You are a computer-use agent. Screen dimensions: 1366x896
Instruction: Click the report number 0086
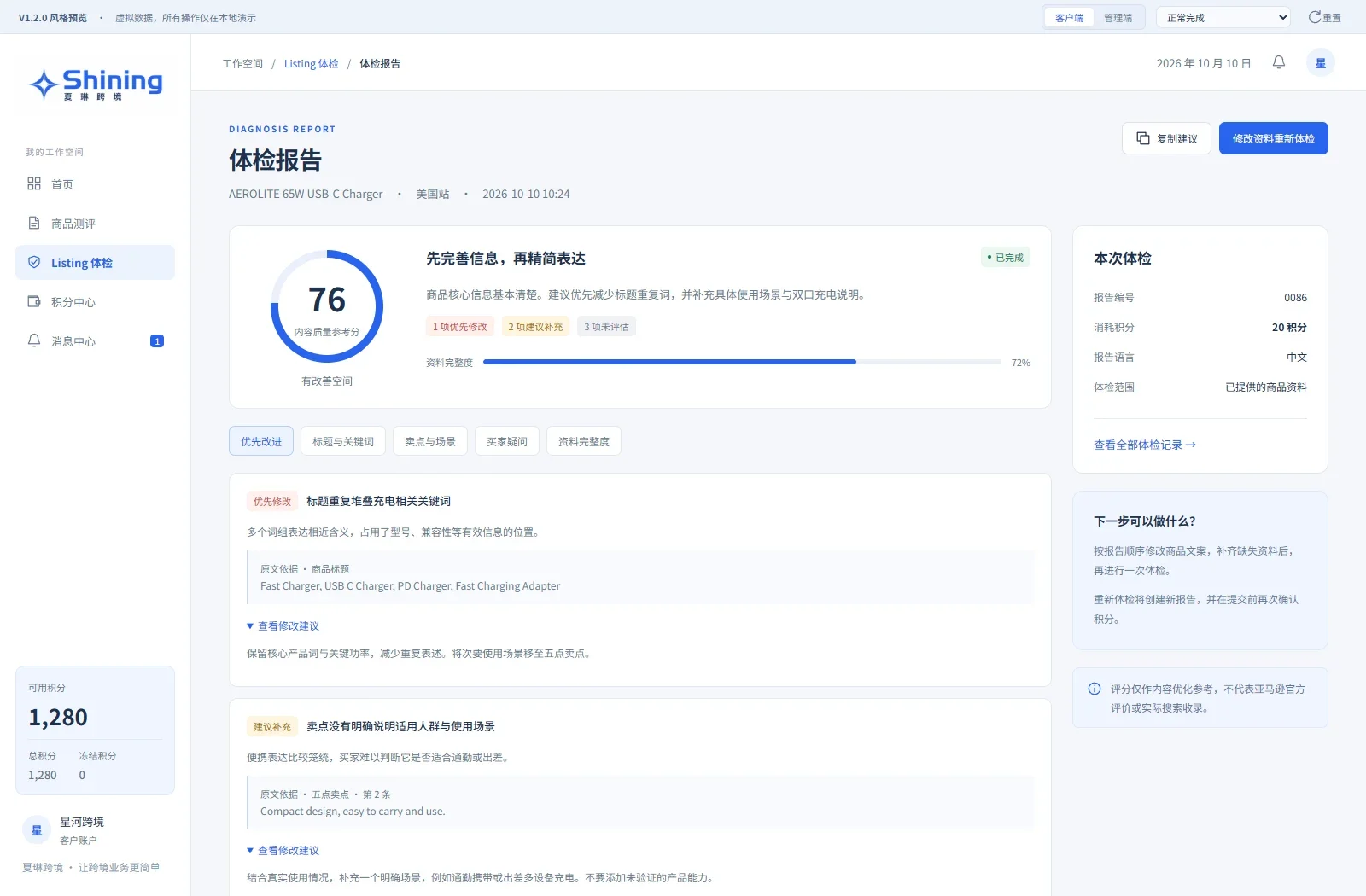pos(1296,297)
